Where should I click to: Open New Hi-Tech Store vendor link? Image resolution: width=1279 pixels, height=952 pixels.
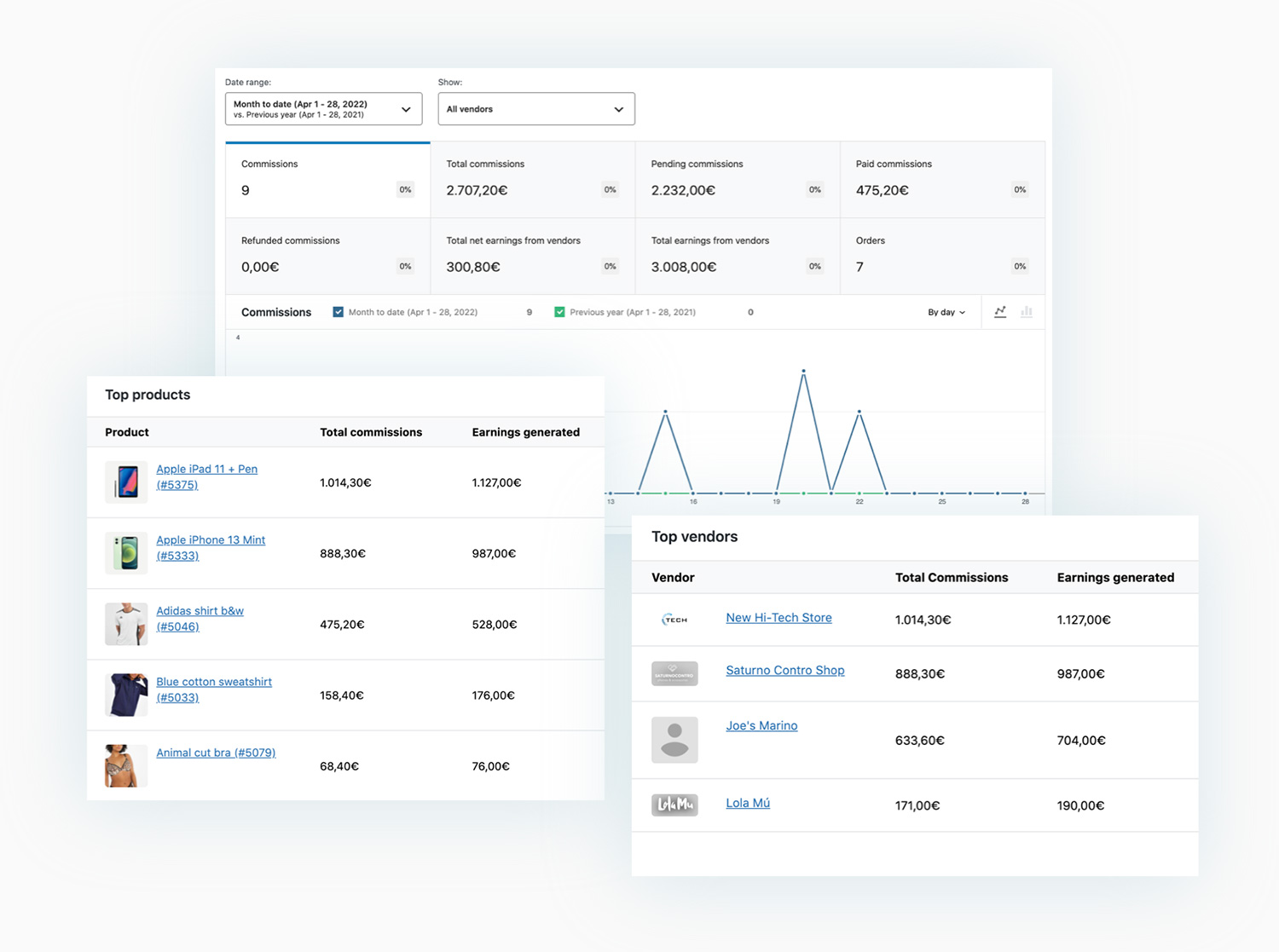(778, 618)
